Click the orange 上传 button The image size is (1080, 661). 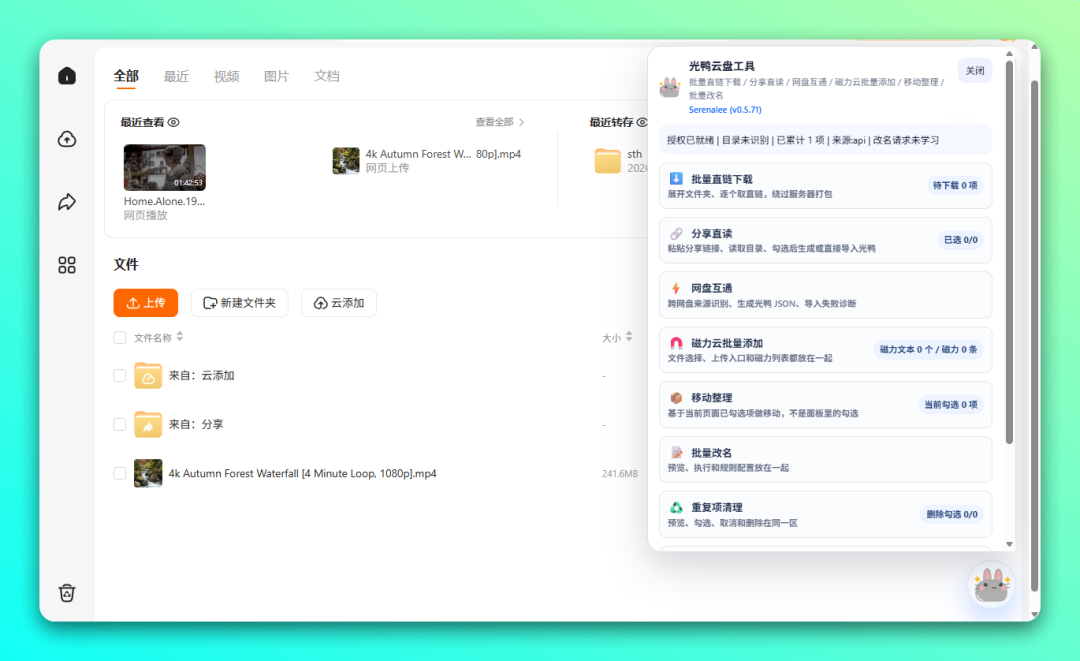(x=146, y=303)
